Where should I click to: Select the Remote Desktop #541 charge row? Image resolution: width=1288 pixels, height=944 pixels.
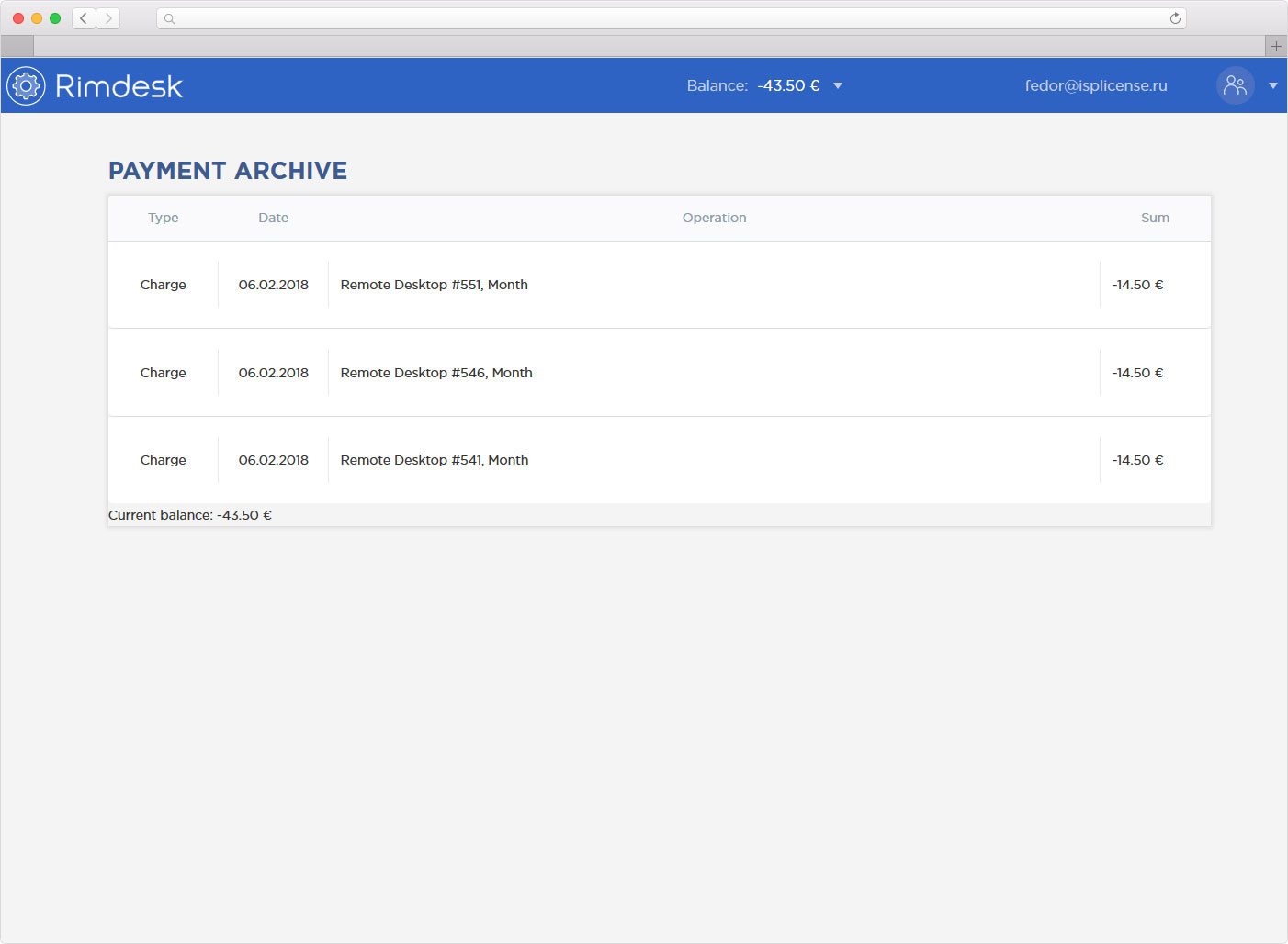[435, 460]
